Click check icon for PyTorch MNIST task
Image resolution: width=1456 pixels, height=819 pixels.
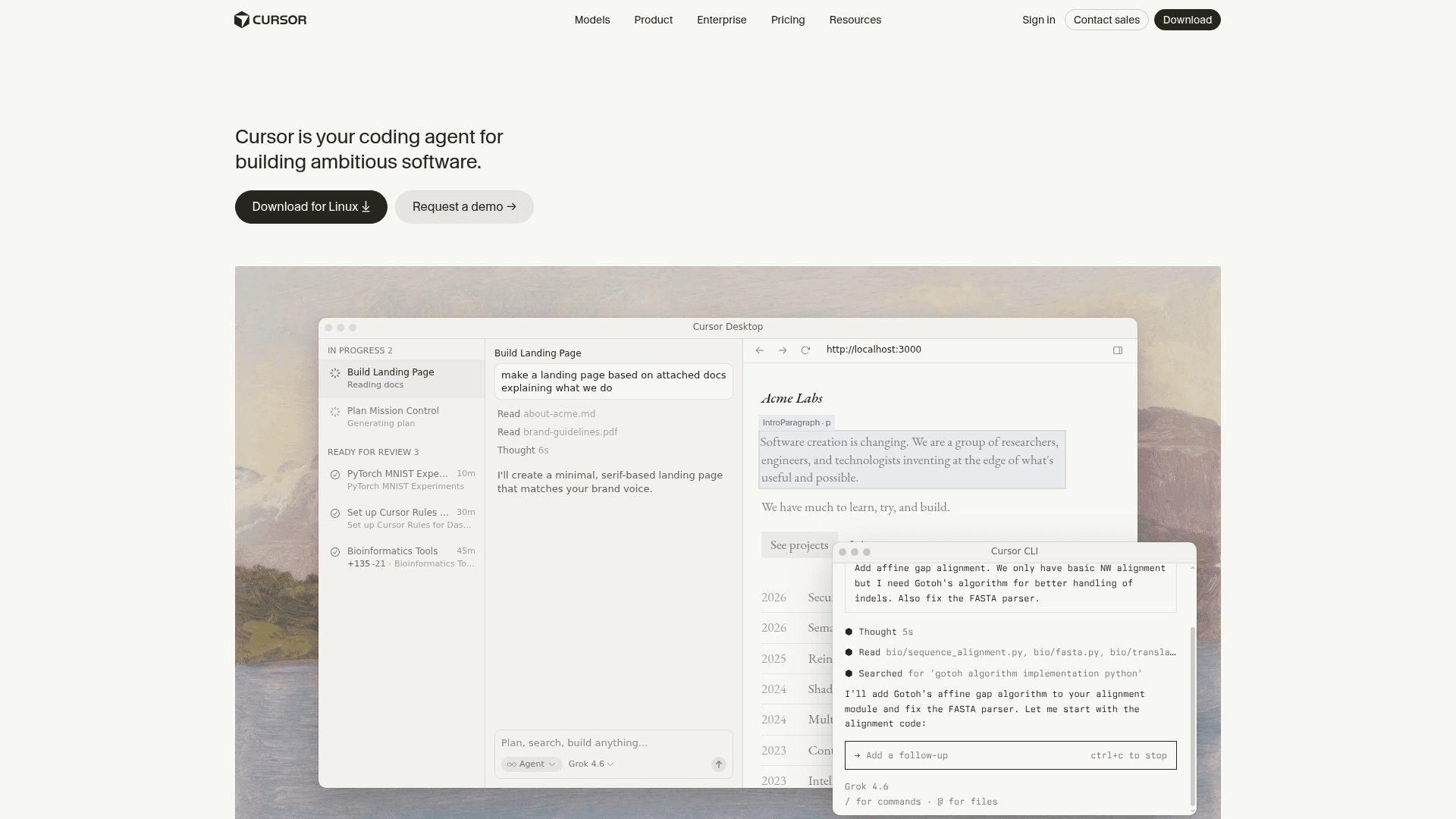click(335, 475)
